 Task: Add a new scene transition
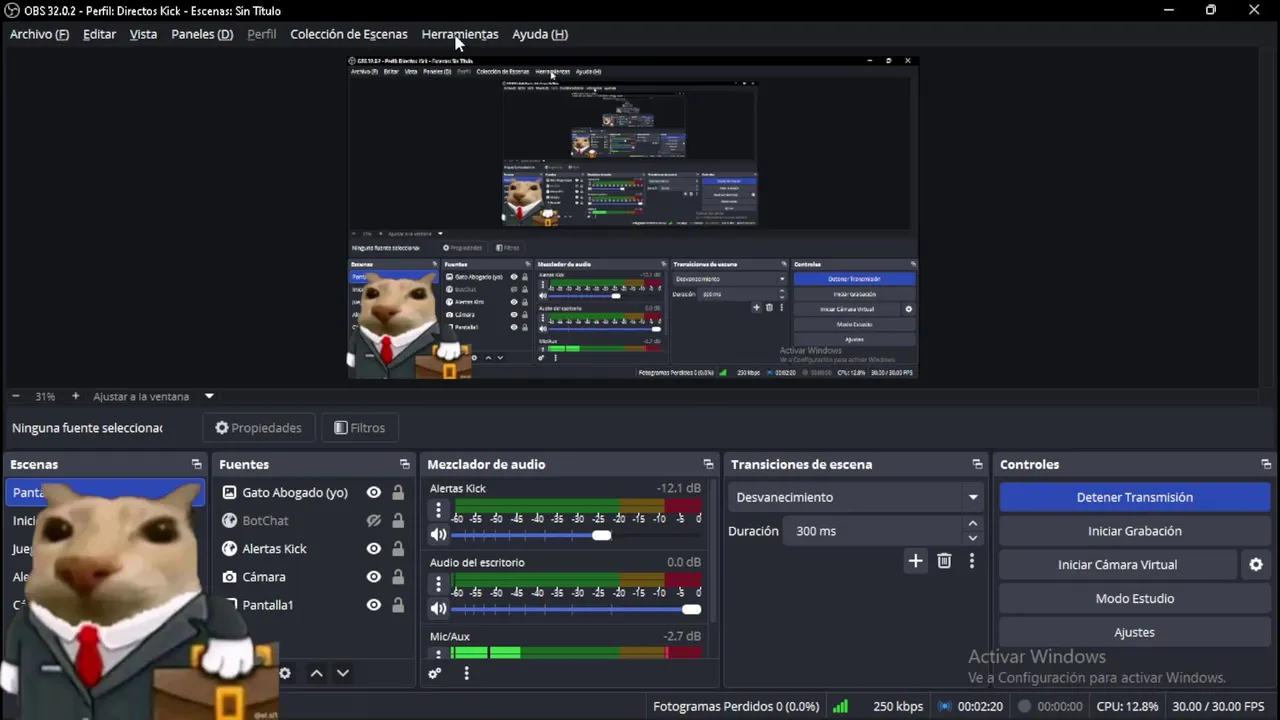915,561
